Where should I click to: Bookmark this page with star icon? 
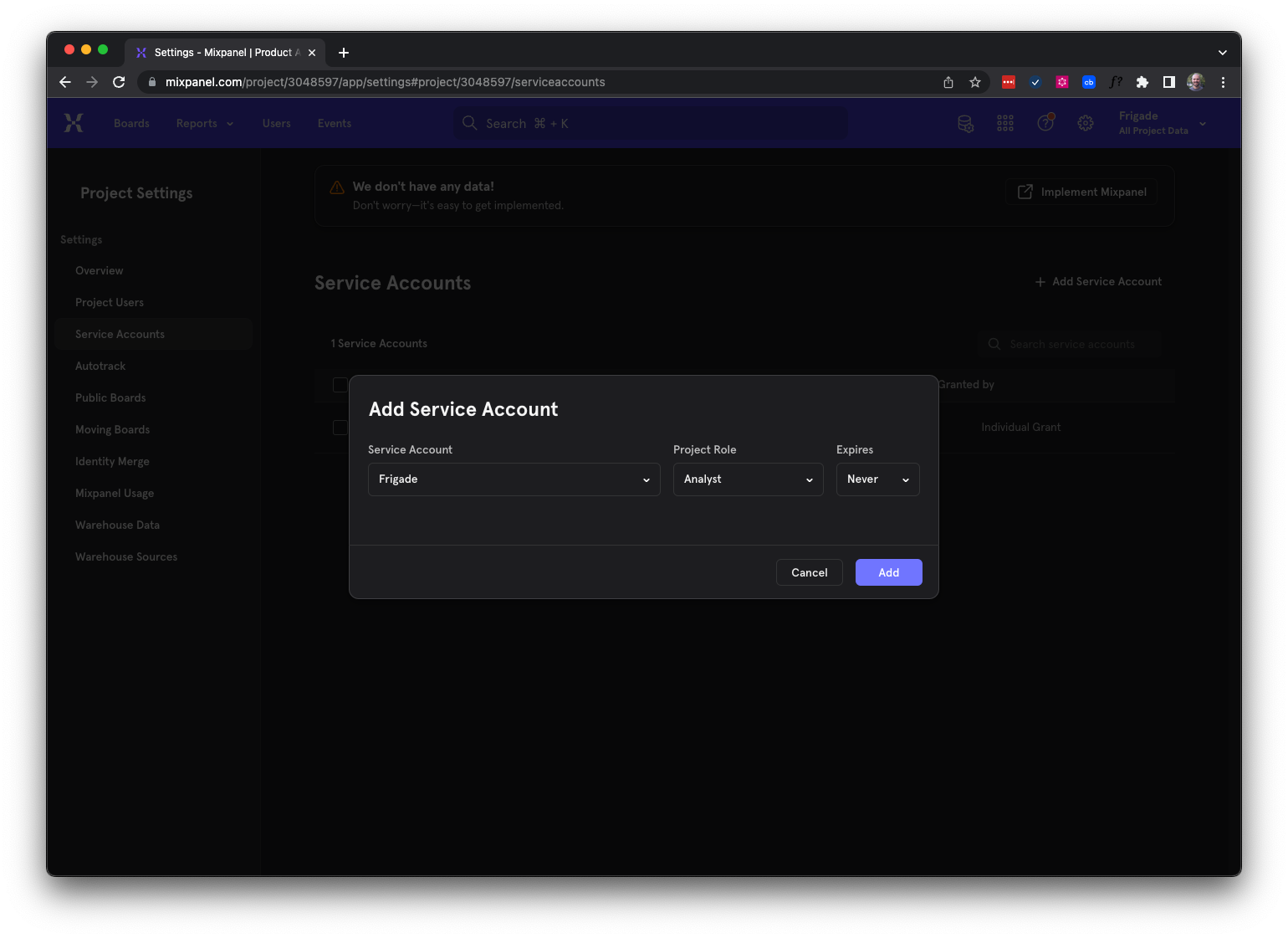[975, 82]
